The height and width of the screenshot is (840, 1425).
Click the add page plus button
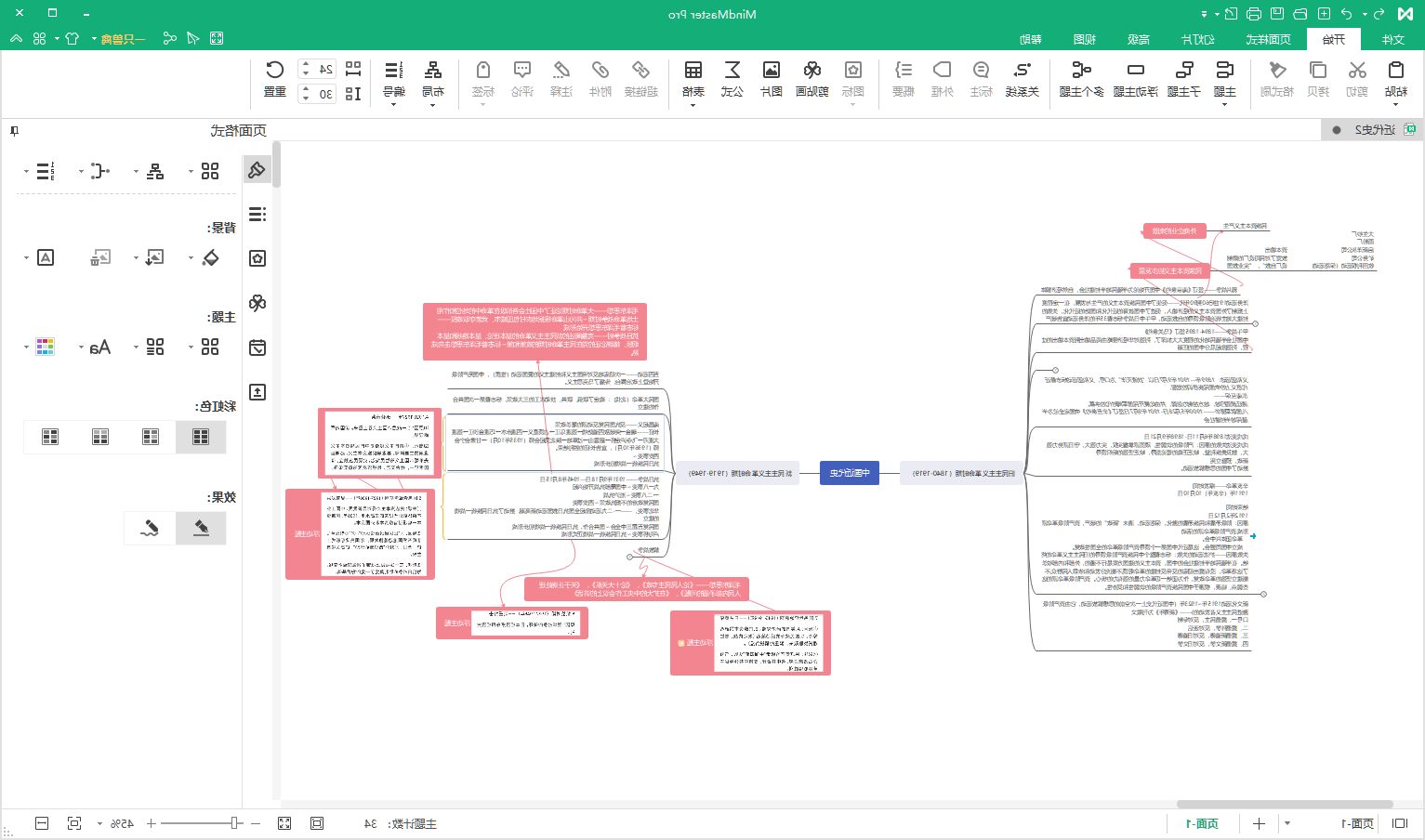[1259, 823]
